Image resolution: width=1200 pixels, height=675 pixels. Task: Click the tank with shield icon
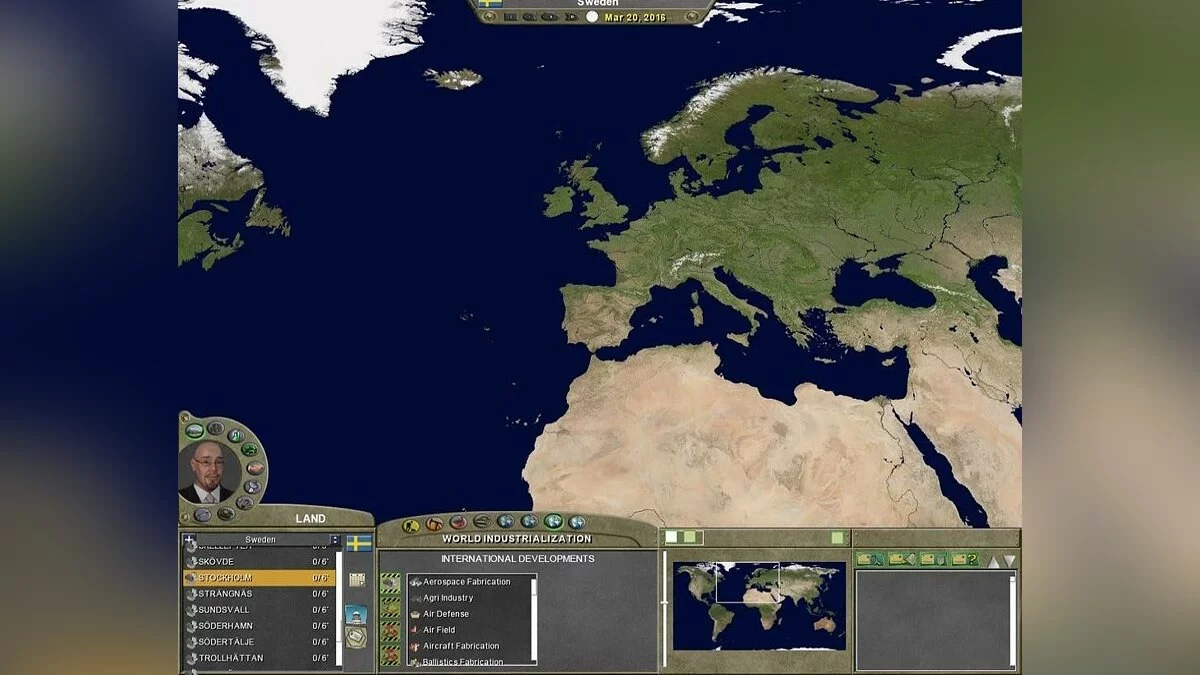click(932, 559)
